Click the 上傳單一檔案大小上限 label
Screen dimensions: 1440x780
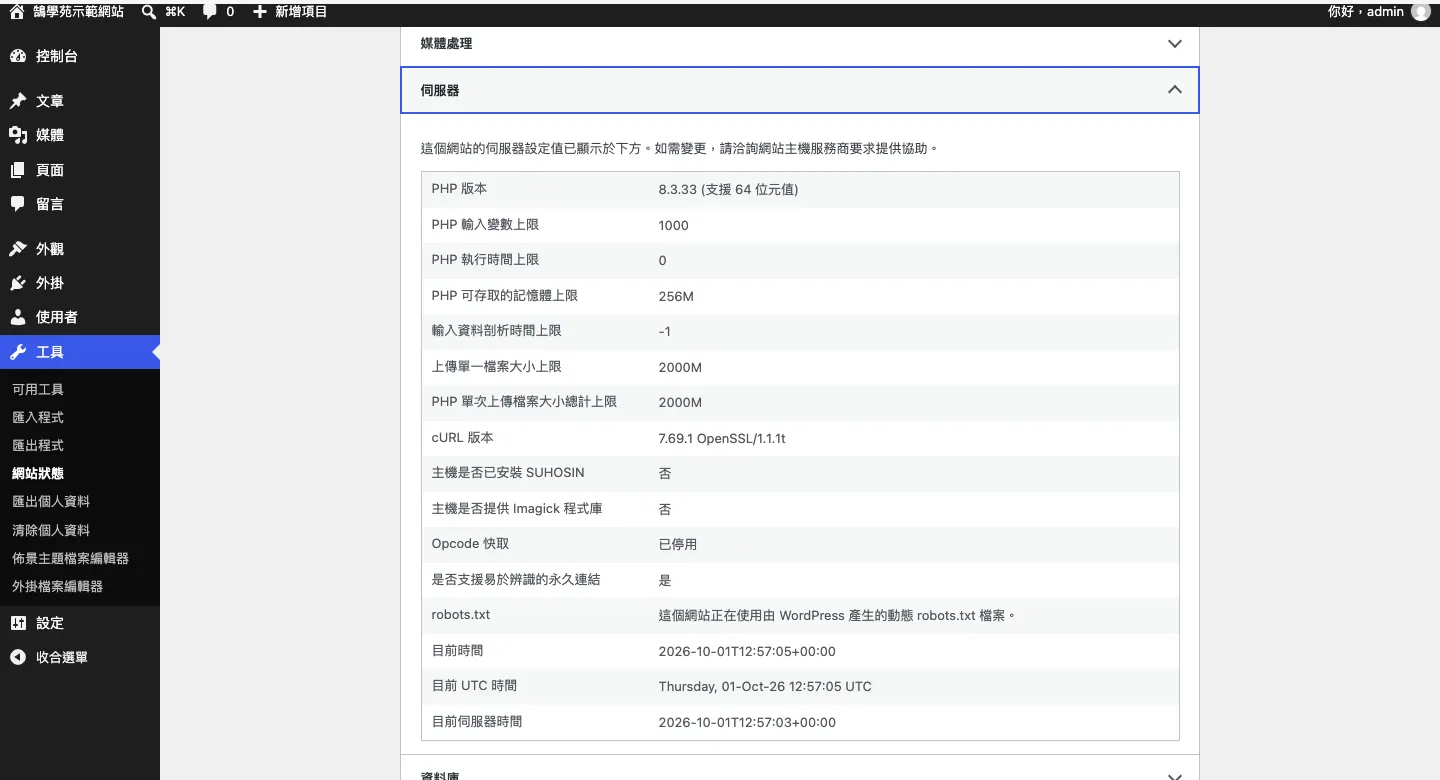pos(497,367)
